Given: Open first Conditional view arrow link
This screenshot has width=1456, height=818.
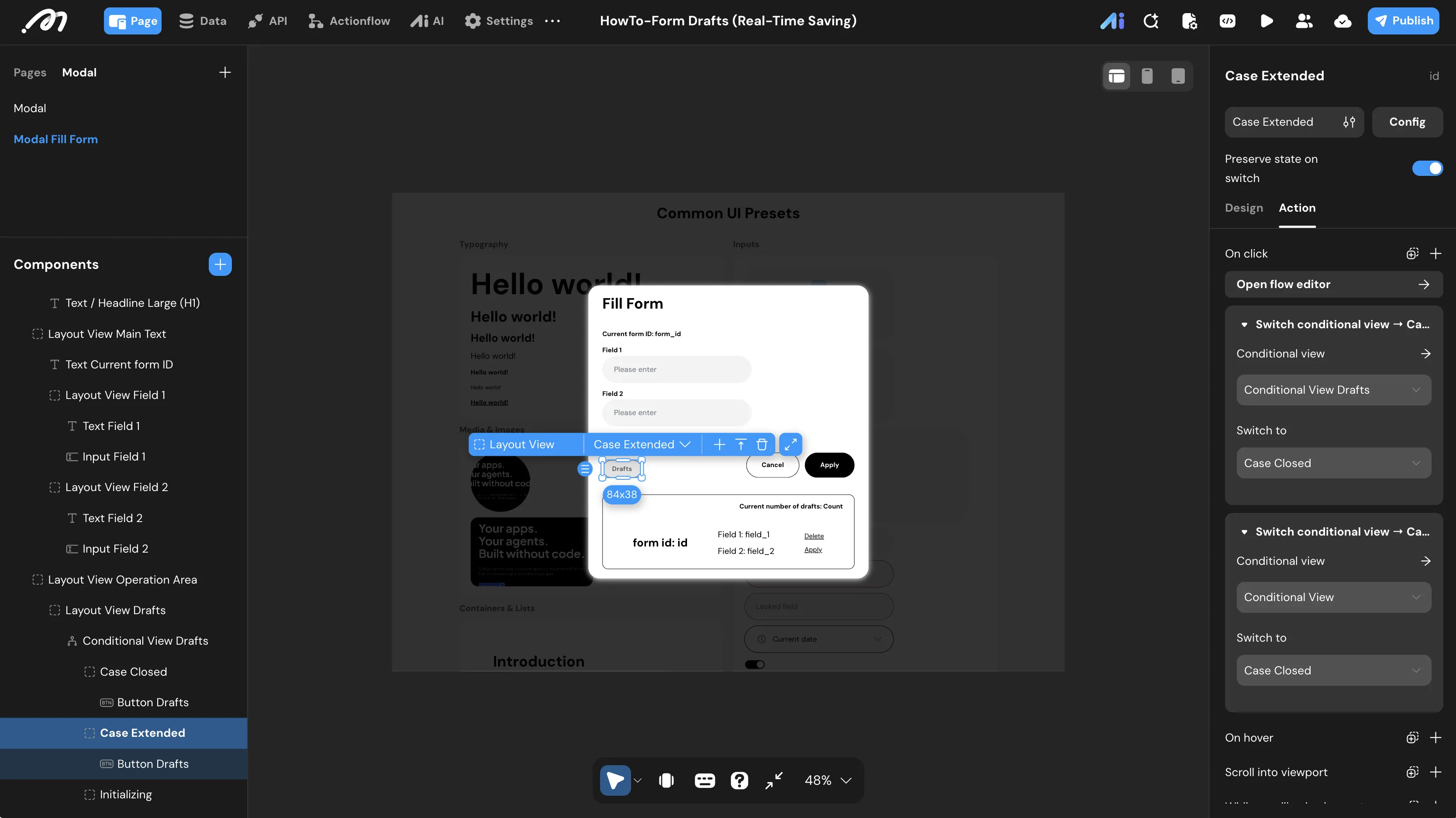Looking at the screenshot, I should coord(1425,354).
